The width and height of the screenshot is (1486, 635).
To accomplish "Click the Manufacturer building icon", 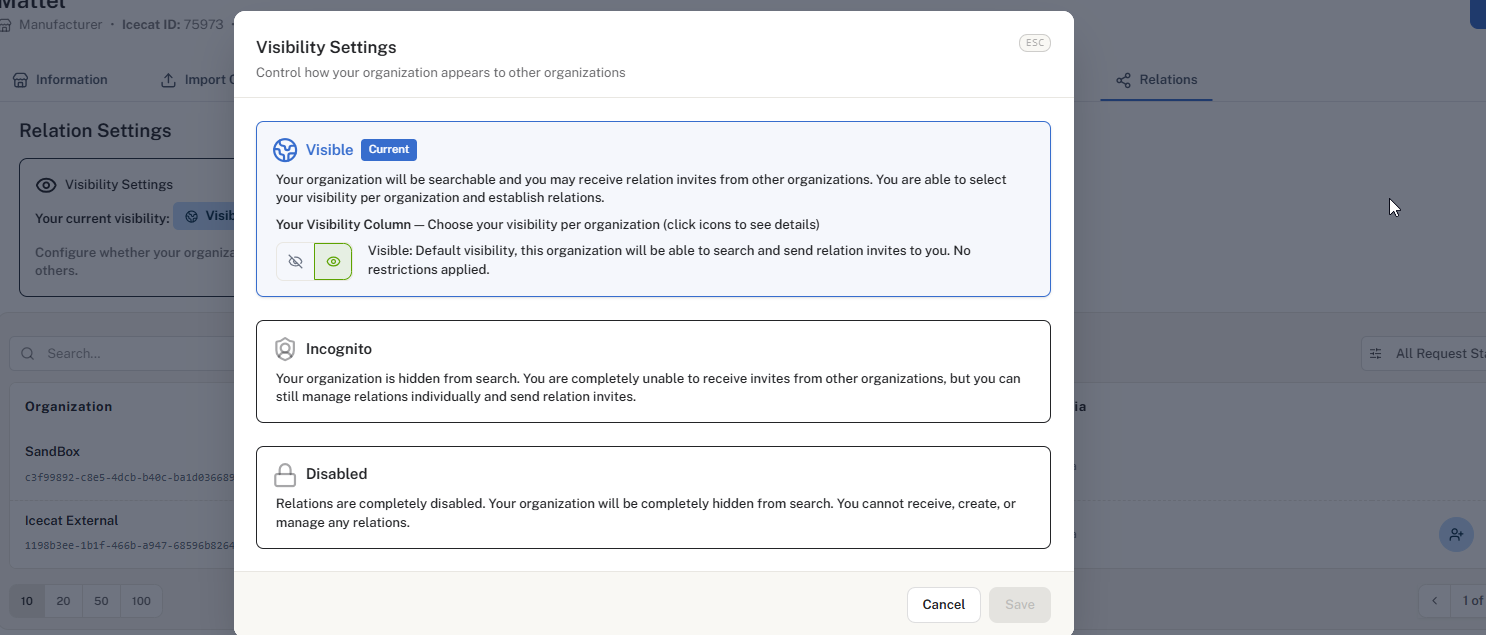I will [x=7, y=24].
